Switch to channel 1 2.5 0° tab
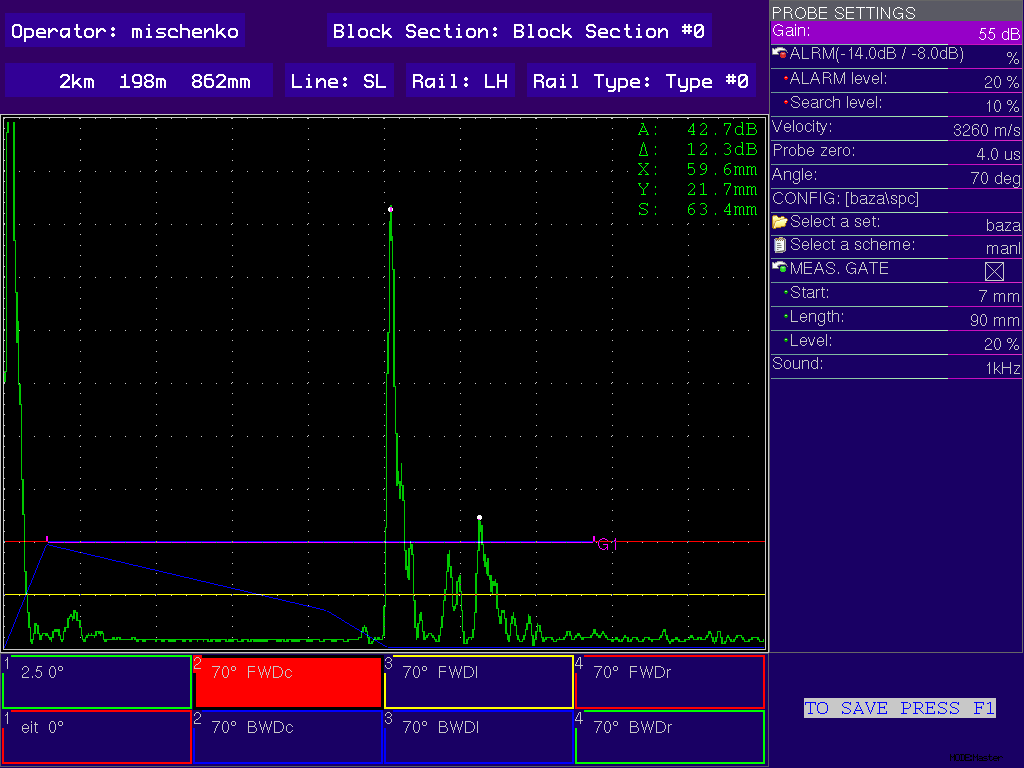Image resolution: width=1024 pixels, height=768 pixels. pos(97,682)
